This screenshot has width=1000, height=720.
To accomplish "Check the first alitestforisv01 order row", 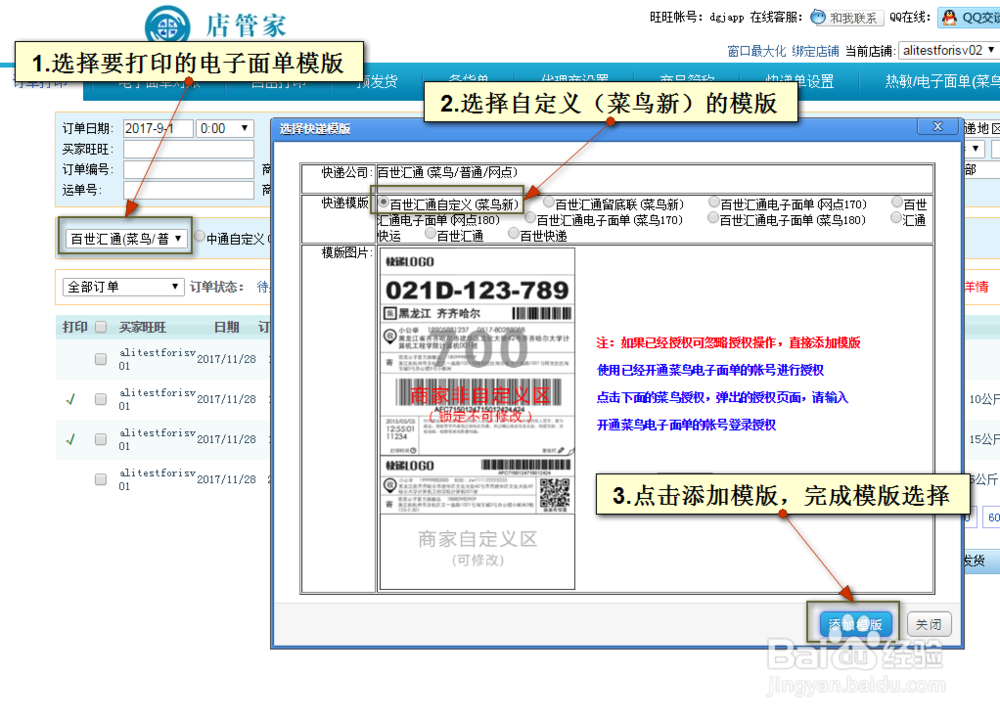I will (x=101, y=358).
